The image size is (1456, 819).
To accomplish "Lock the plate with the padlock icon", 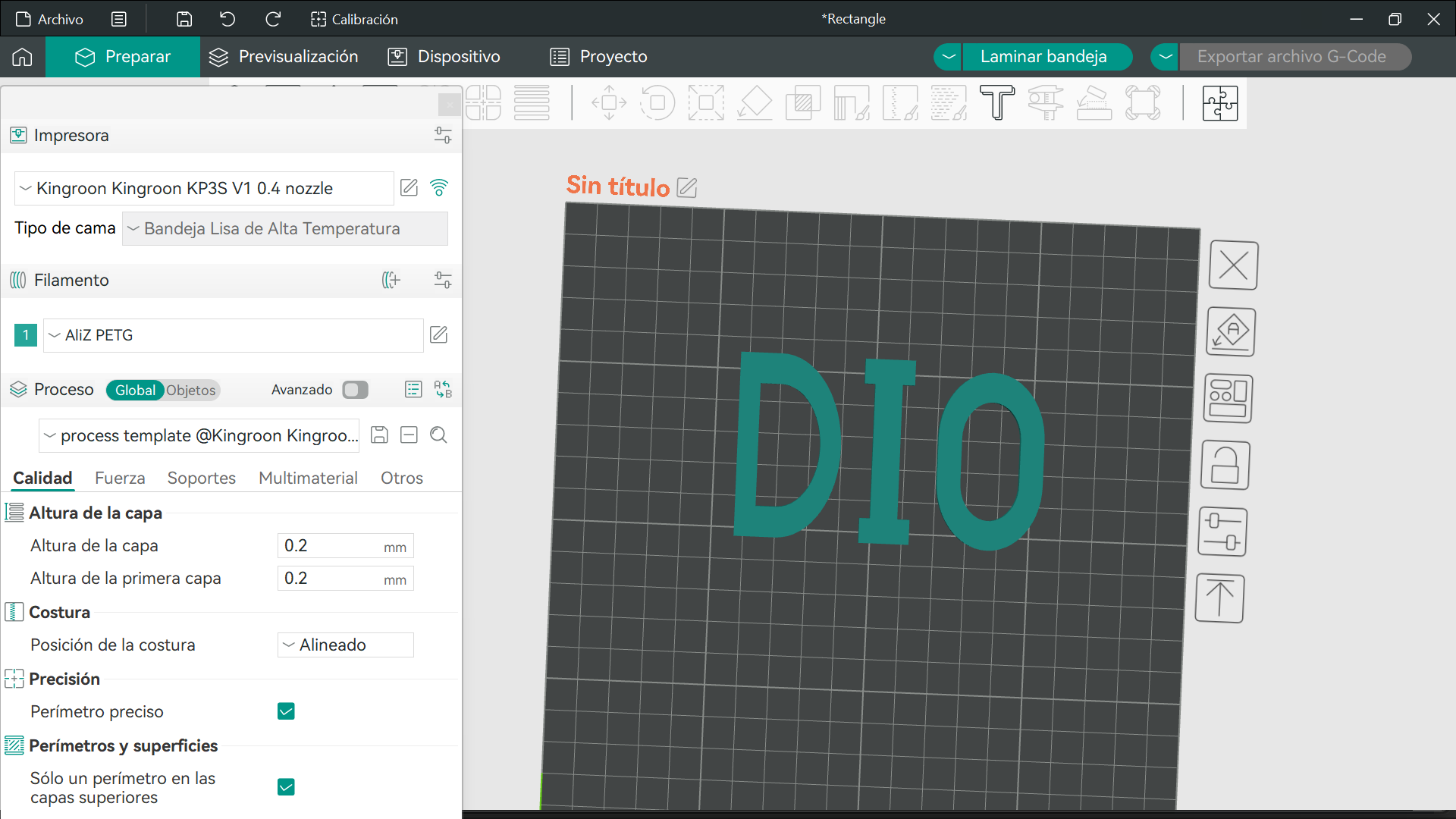I will [x=1225, y=465].
